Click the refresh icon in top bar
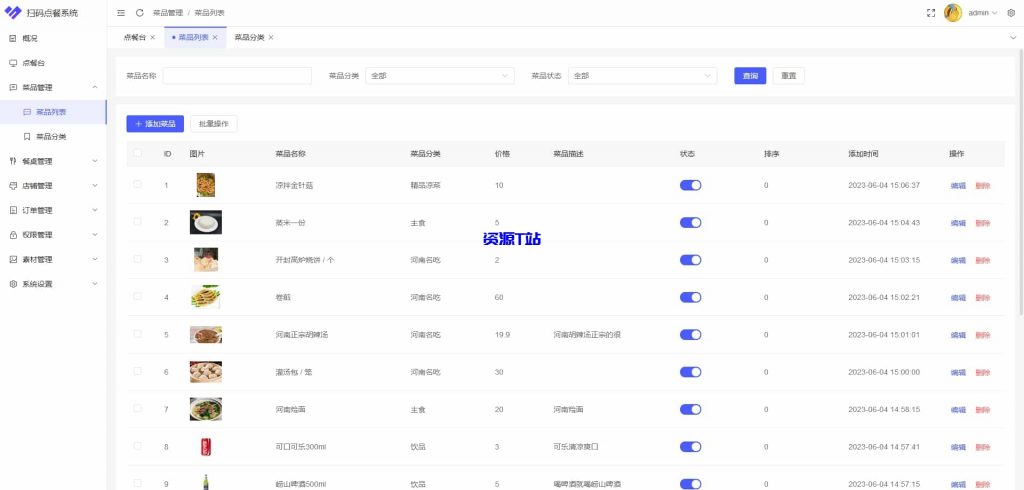Viewport: 1024px width, 490px height. [x=140, y=12]
